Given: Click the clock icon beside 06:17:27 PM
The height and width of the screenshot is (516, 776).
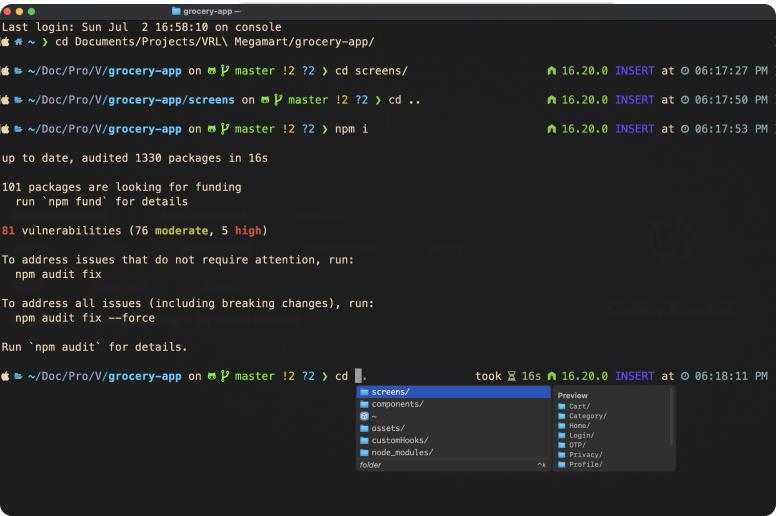Looking at the screenshot, I should [684, 71].
